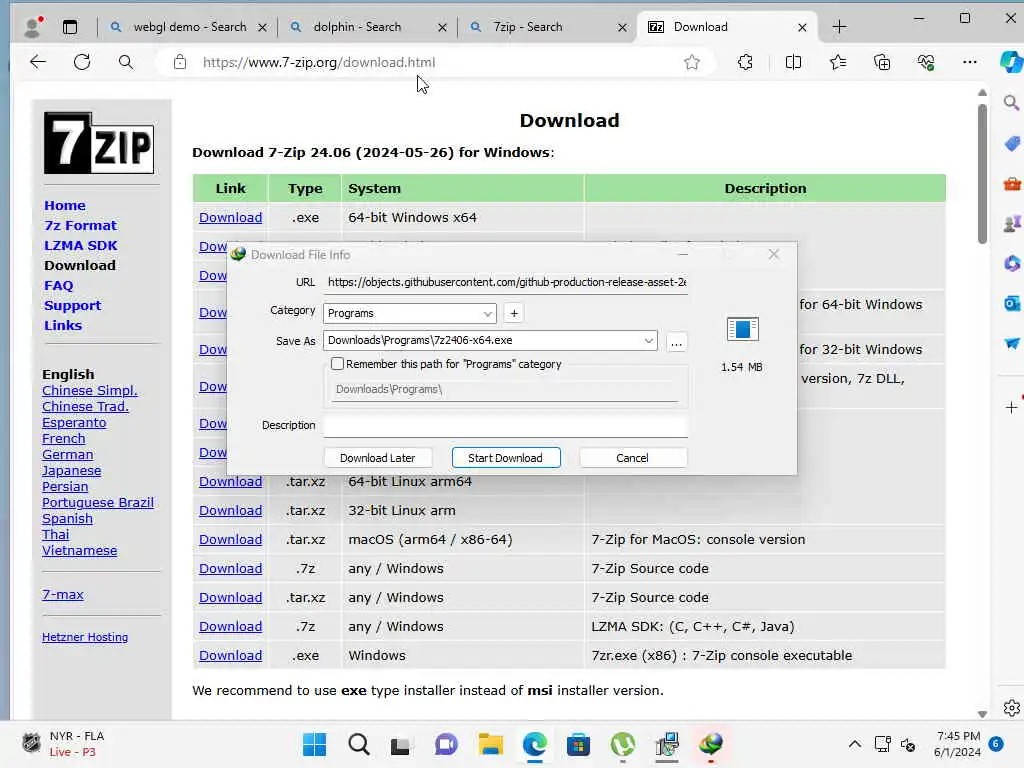
Task: Open Browser essentials heart icon
Action: (925, 62)
